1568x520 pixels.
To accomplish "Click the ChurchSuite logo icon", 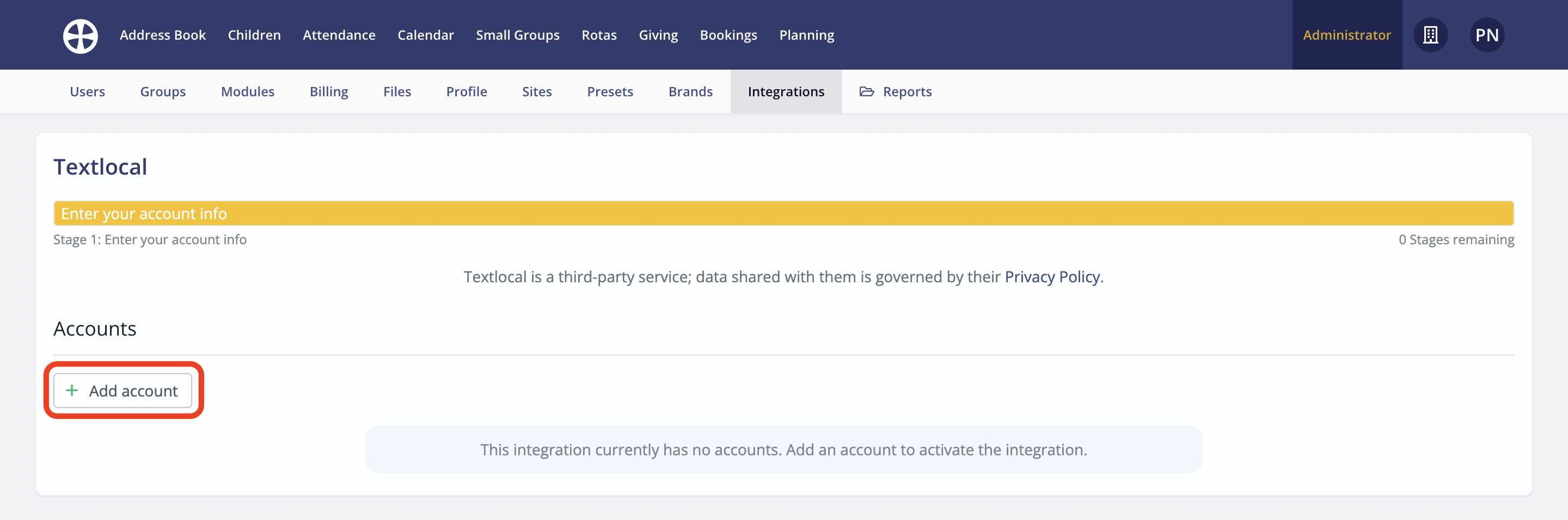I will (81, 35).
